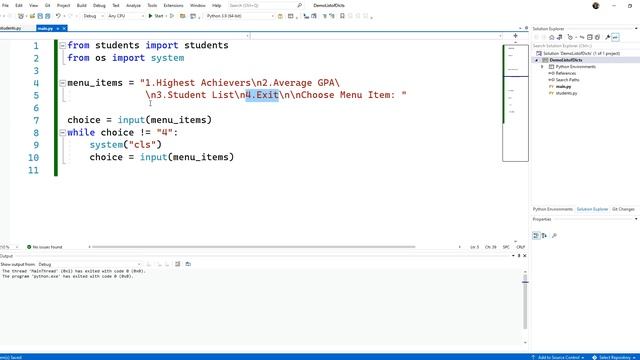
Task: Click Property Pages wrench icon in Properties
Action: pos(554,236)
